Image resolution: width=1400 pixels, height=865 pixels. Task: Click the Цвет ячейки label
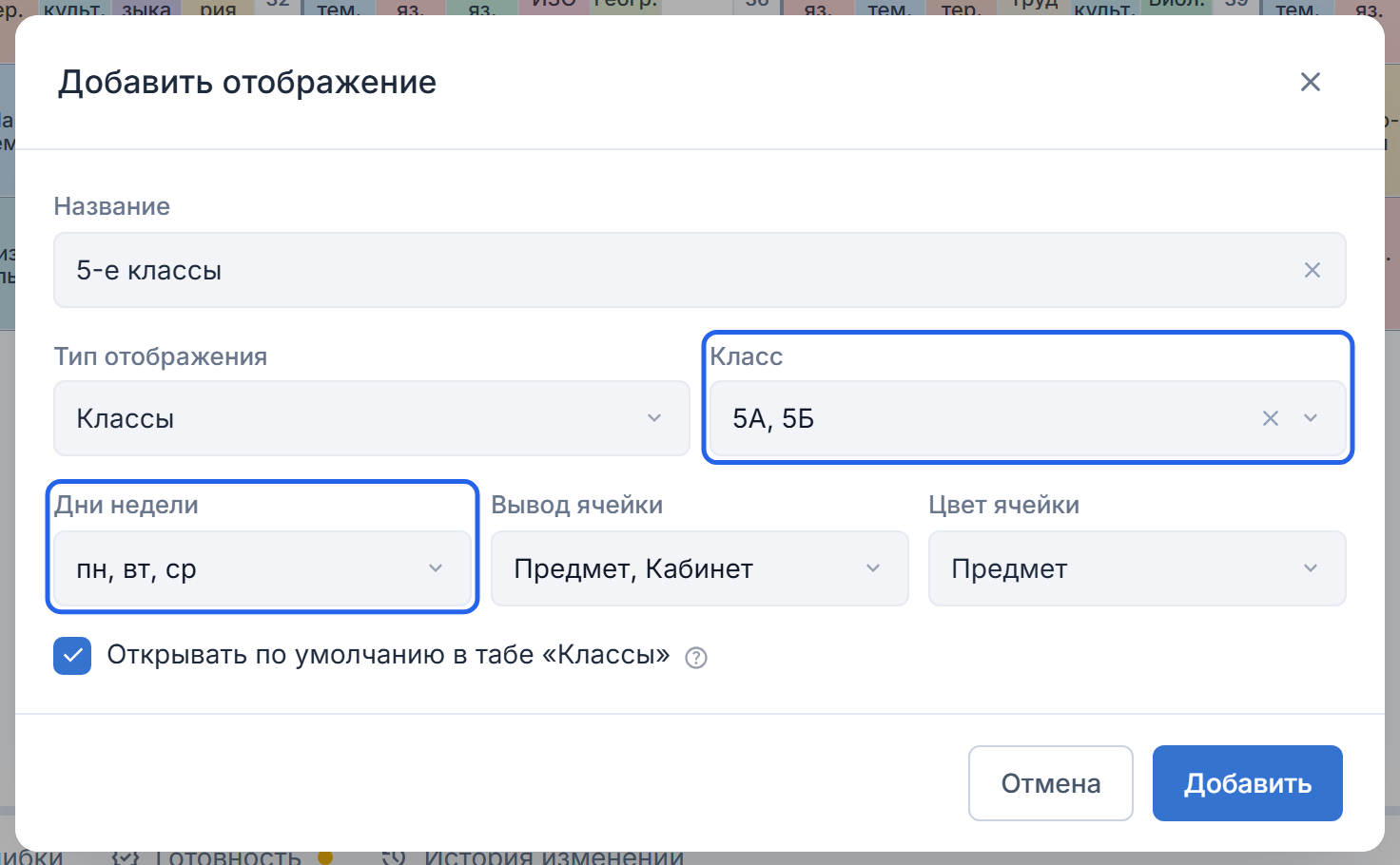click(x=1003, y=505)
